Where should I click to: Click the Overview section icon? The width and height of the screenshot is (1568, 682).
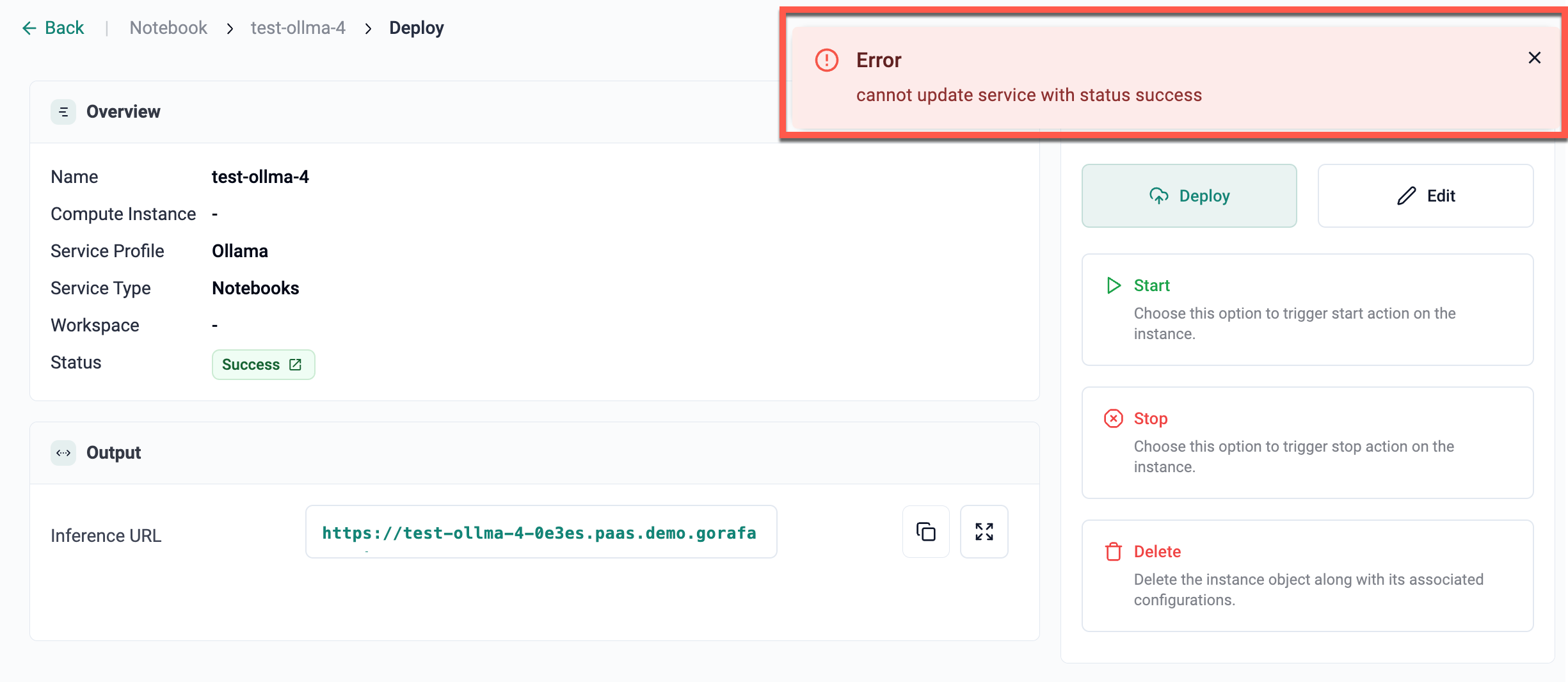pos(63,112)
